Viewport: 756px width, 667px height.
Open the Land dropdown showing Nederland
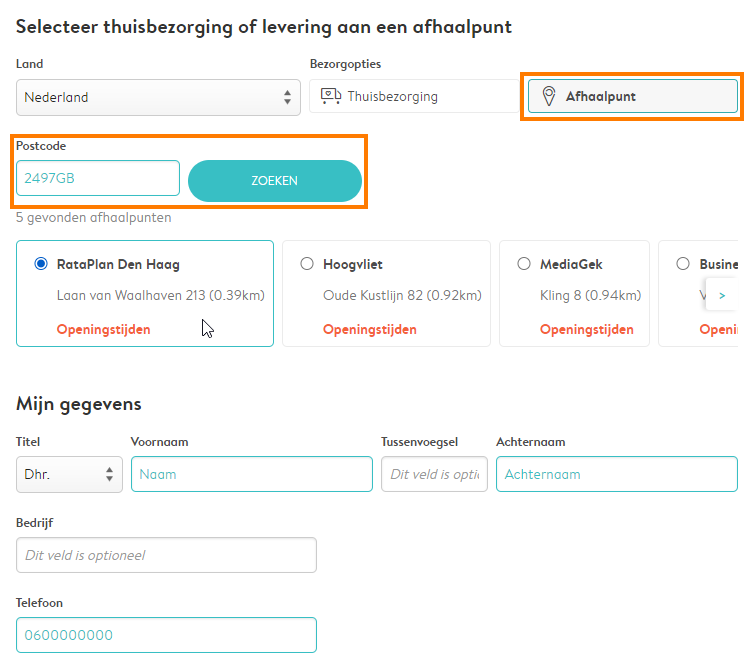[158, 97]
